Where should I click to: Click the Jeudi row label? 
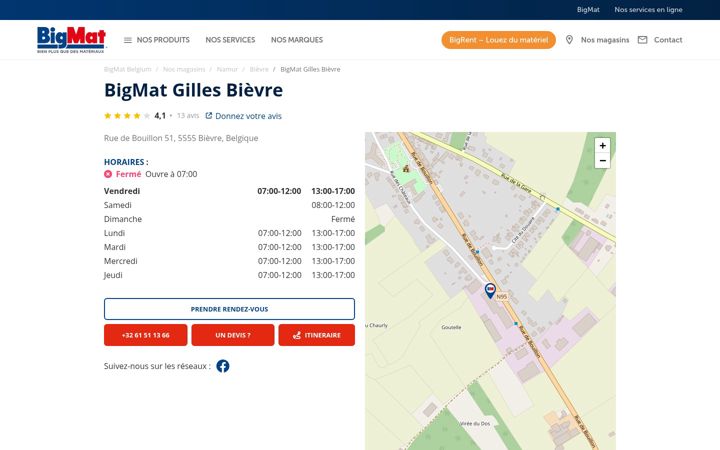pyautogui.click(x=113, y=275)
